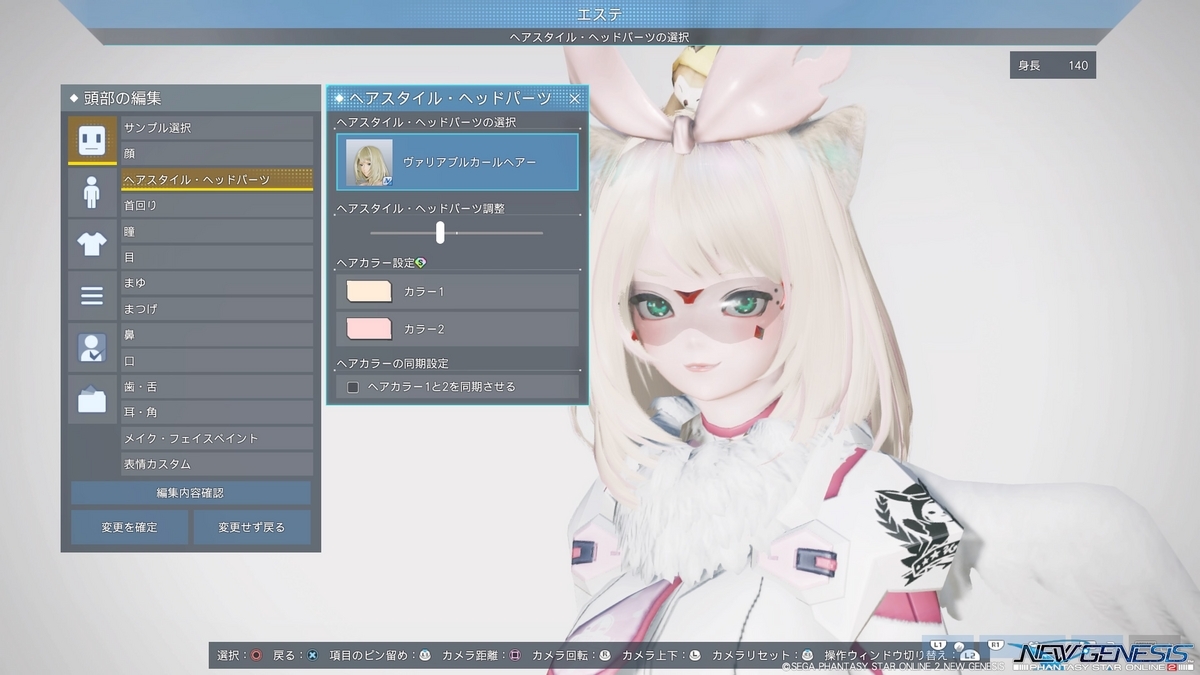This screenshot has height=675, width=1200.
Task: Open the body editing category icon
Action: (92, 192)
